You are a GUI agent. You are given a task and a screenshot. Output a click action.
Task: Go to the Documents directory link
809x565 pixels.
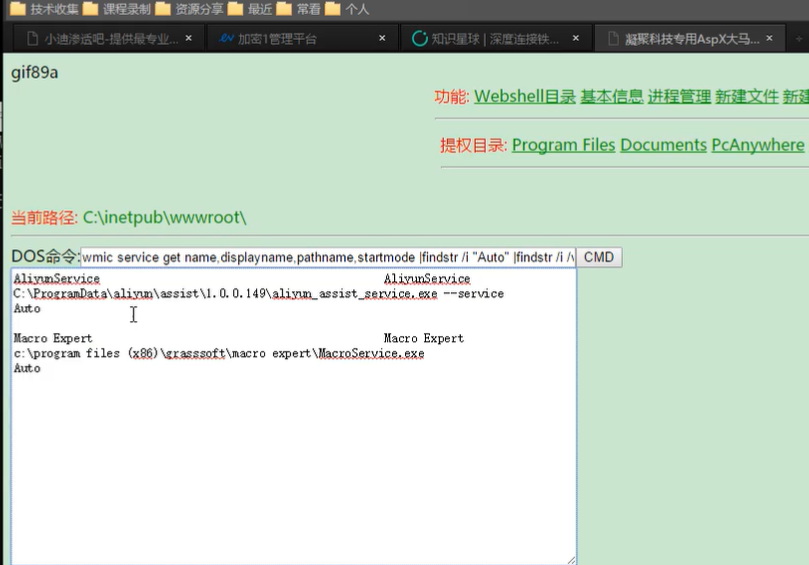tap(663, 145)
